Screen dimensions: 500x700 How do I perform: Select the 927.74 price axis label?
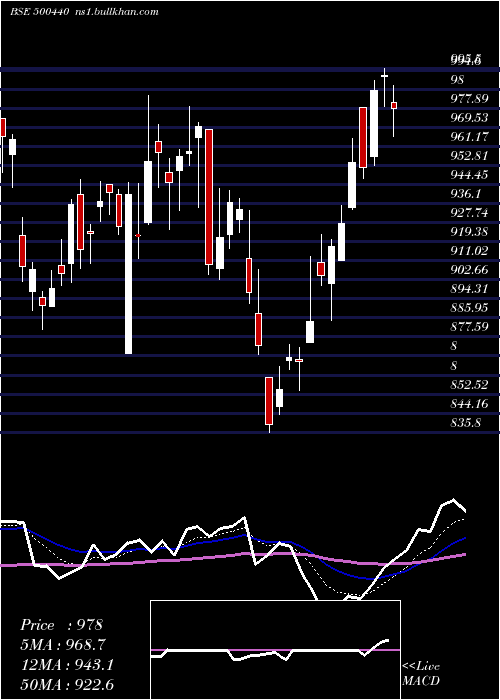pyautogui.click(x=469, y=213)
